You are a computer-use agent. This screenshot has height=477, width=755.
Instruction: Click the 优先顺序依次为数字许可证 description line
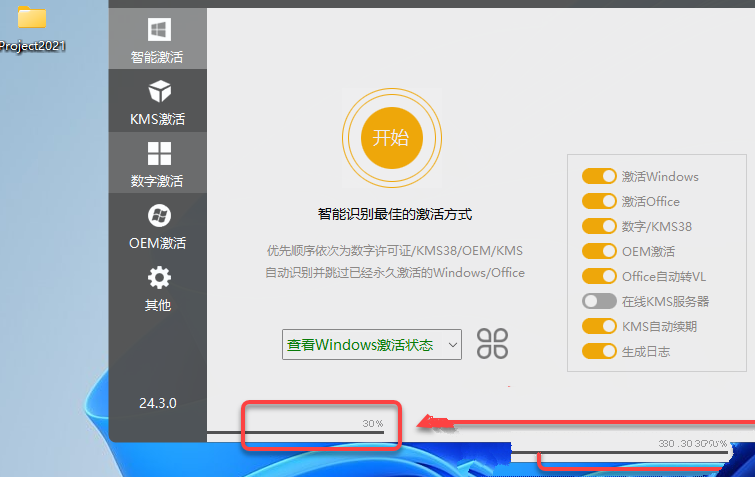pyautogui.click(x=395, y=251)
